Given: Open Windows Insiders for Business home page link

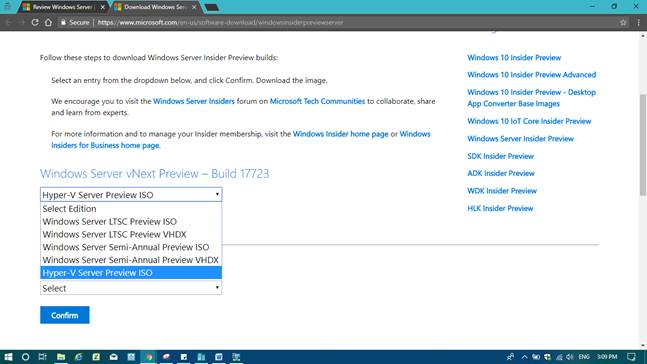Looking at the screenshot, I should click(106, 145).
